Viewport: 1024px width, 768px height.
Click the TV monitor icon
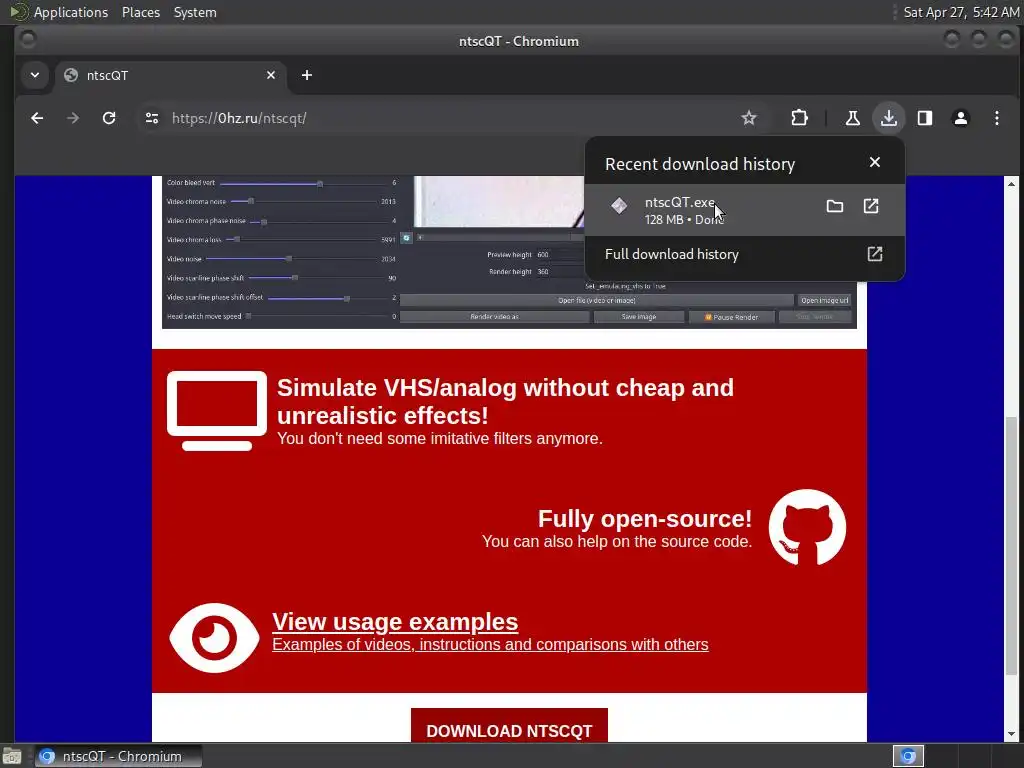point(217,411)
